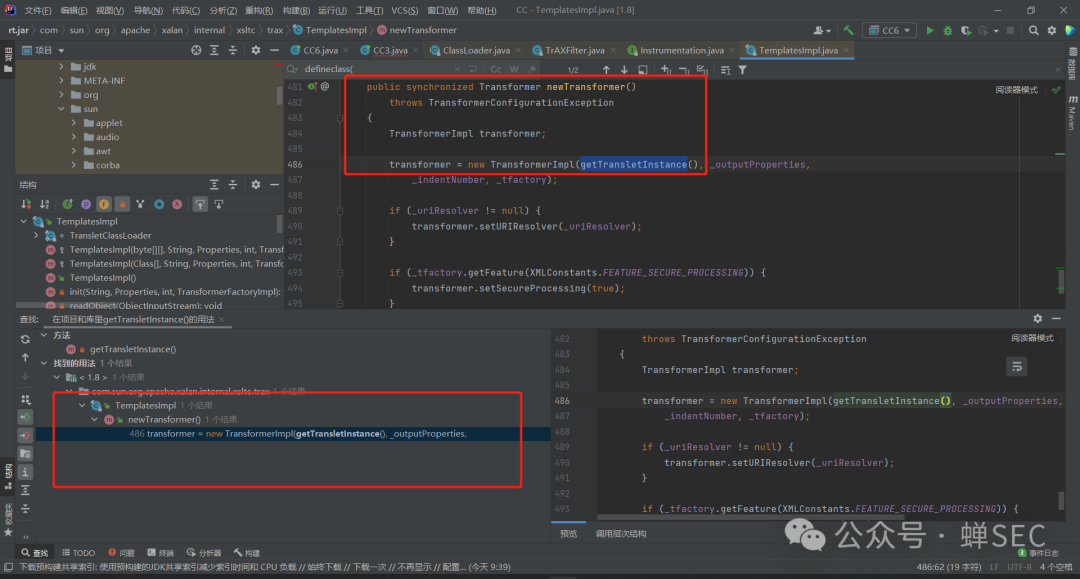The height and width of the screenshot is (579, 1080).
Task: Run the CC6 configuration with green play button
Action: pyautogui.click(x=930, y=31)
